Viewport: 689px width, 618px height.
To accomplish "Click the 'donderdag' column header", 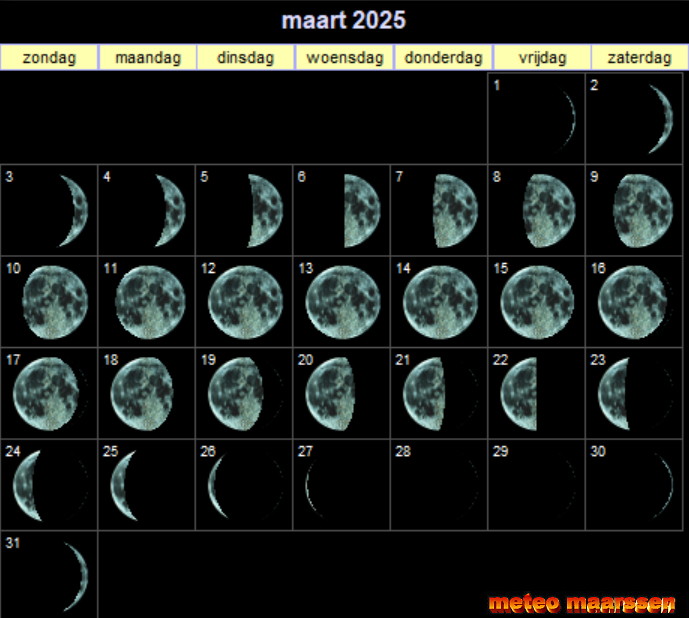I will (x=443, y=57).
